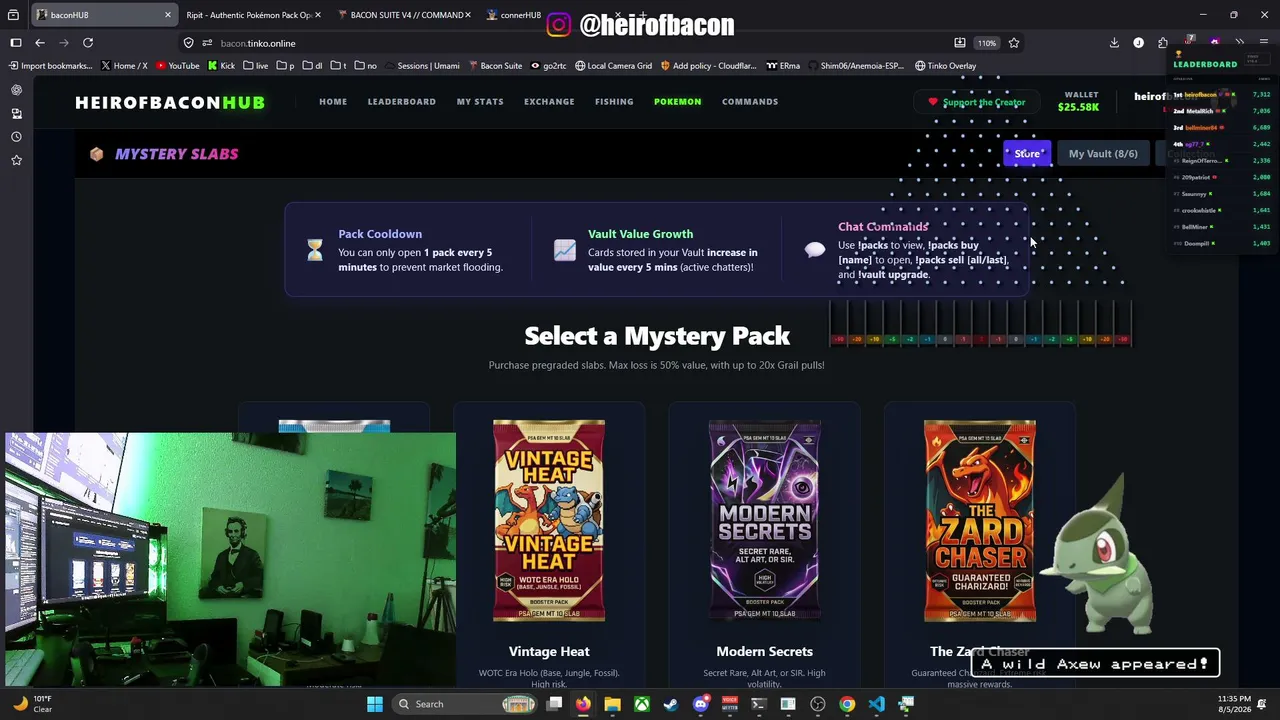
Task: Click the wallet balance $25.58K
Action: point(1079,107)
